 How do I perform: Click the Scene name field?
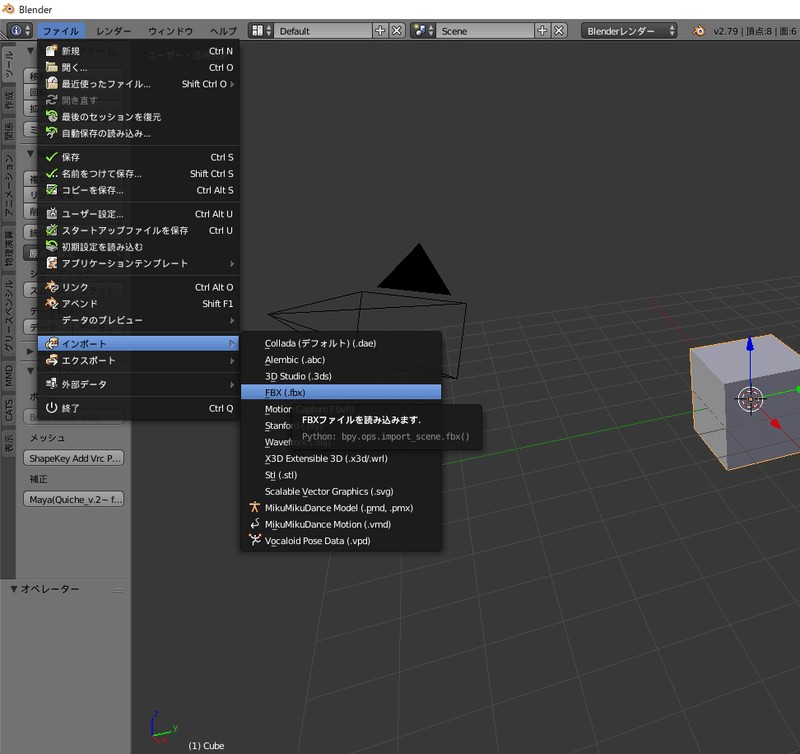tap(485, 31)
